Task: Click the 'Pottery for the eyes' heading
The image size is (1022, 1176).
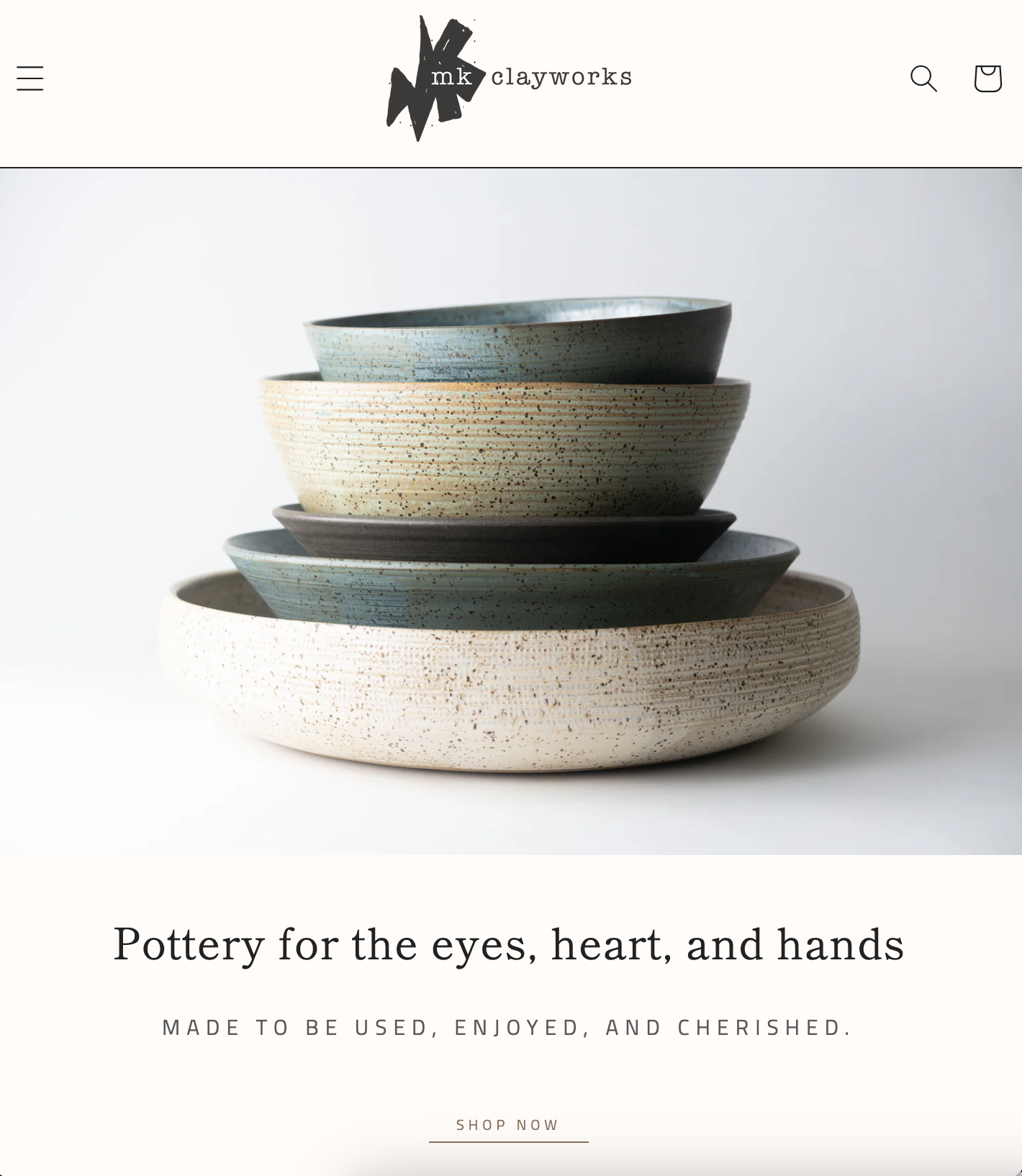Action: pos(509,944)
